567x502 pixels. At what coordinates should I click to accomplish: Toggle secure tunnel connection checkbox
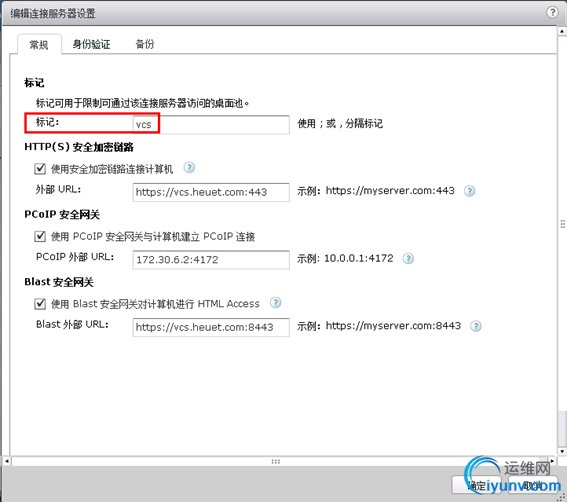pyautogui.click(x=40, y=169)
